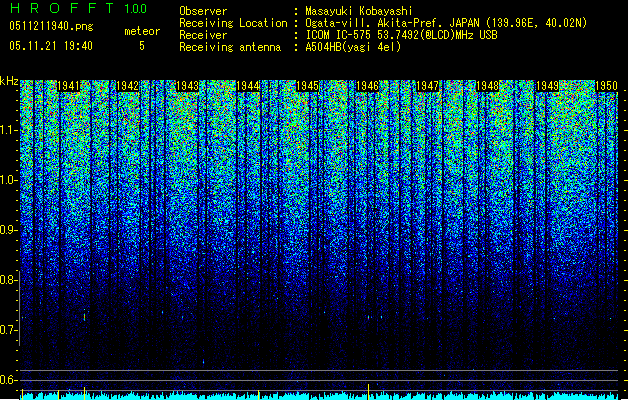
Task: Click the meteor label
Action: point(142,31)
